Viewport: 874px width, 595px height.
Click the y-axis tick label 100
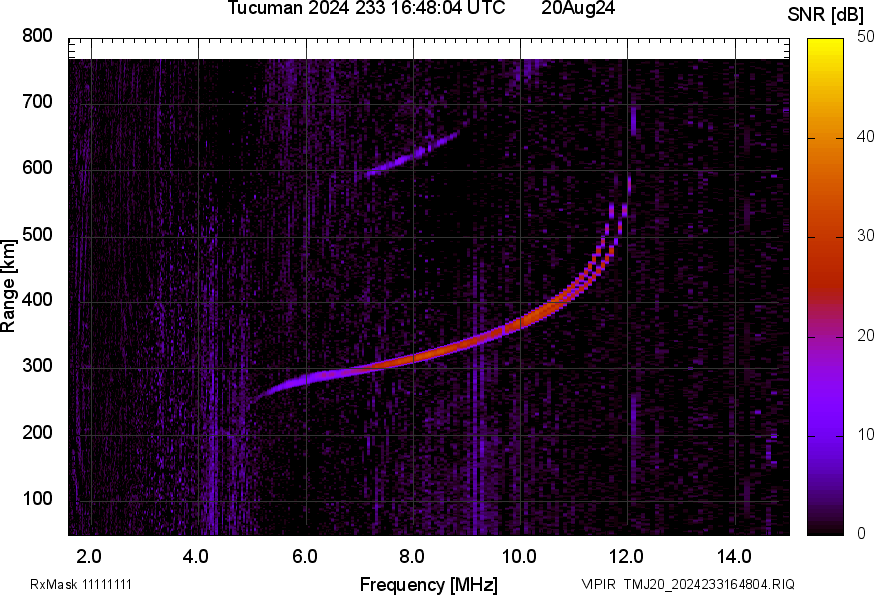pos(37,498)
